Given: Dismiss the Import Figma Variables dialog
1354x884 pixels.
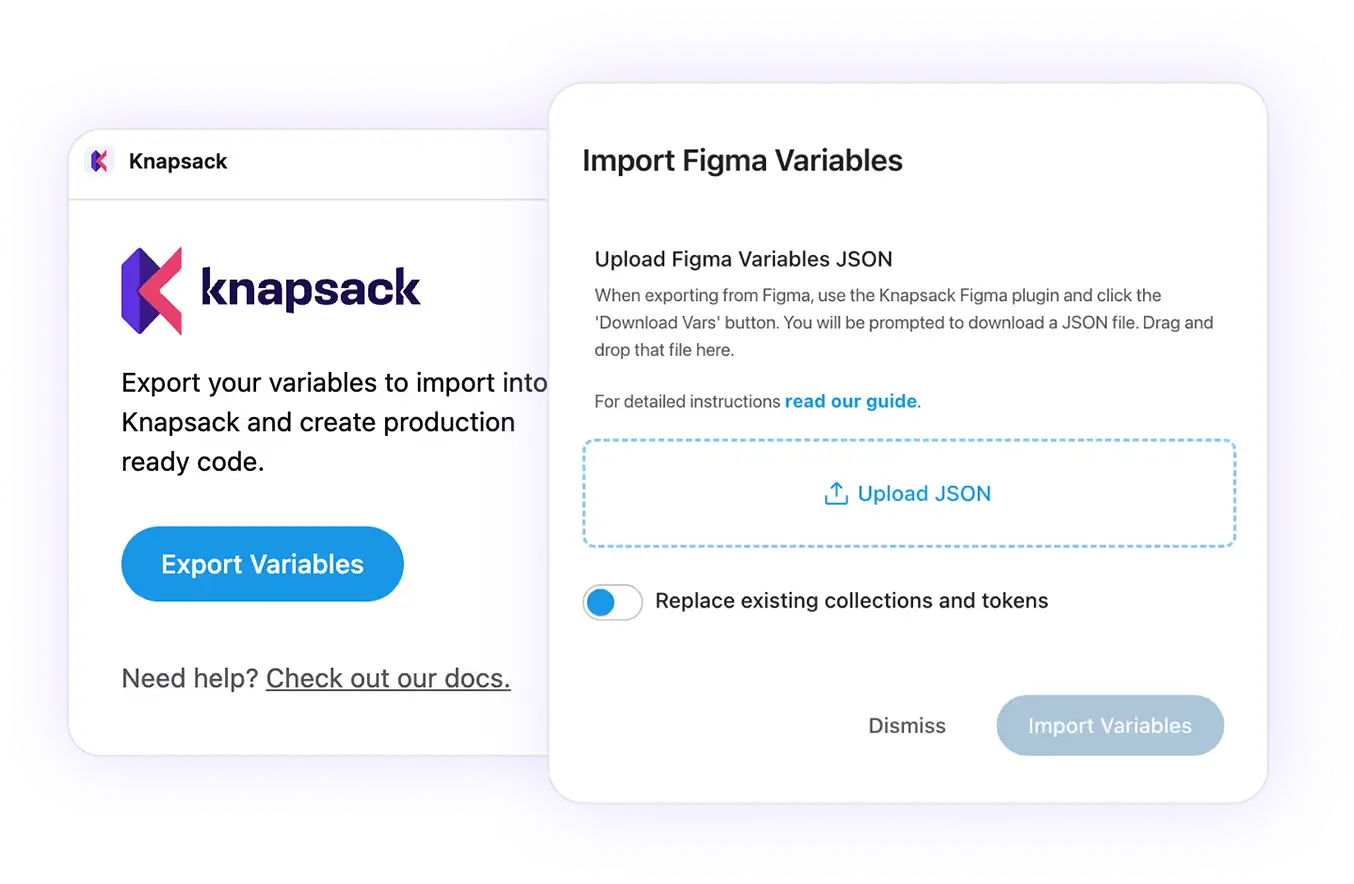Looking at the screenshot, I should pyautogui.click(x=906, y=726).
